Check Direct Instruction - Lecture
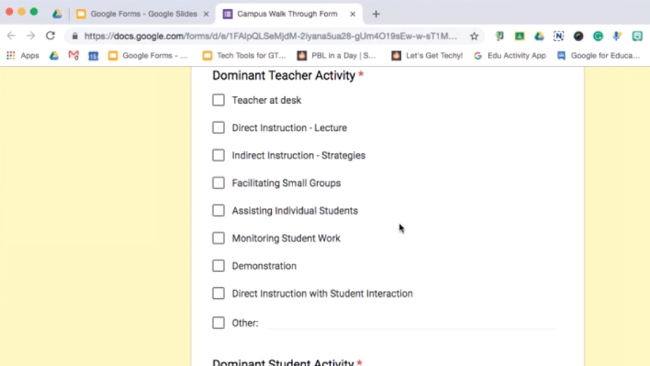The height and width of the screenshot is (366, 650). [218, 128]
